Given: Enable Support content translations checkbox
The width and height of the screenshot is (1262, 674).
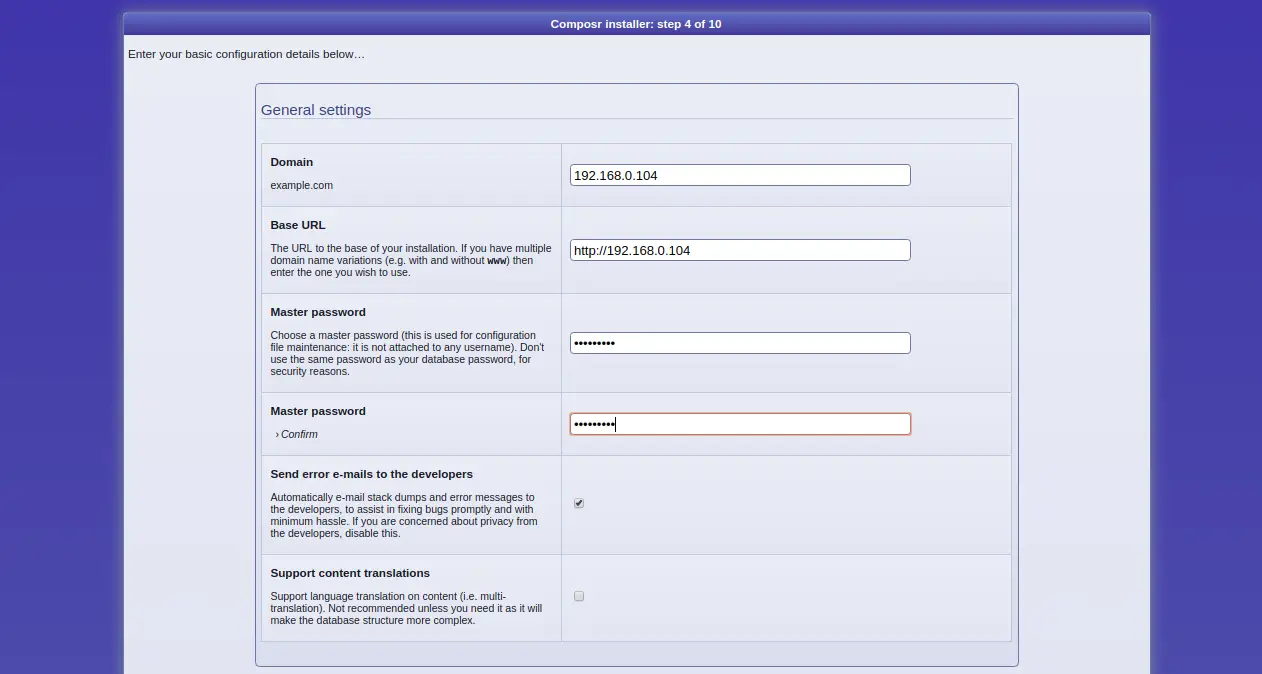Looking at the screenshot, I should [579, 596].
